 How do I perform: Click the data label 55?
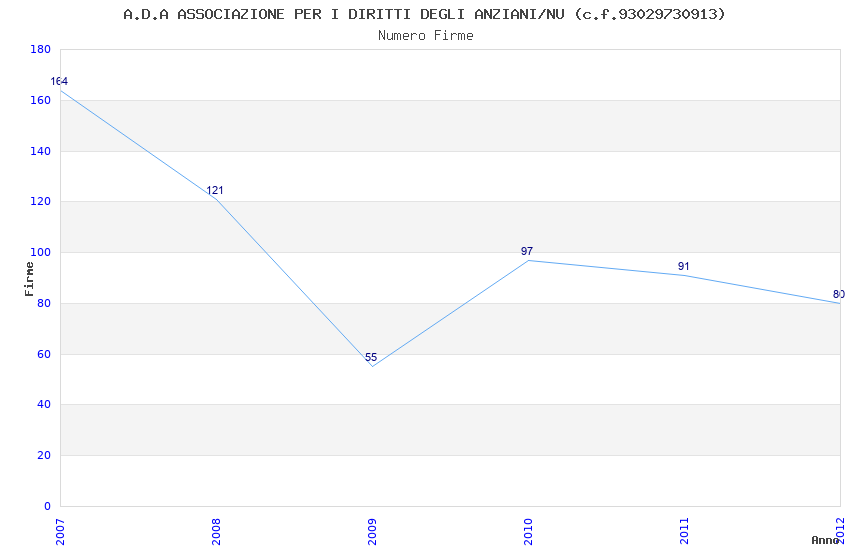click(x=371, y=357)
